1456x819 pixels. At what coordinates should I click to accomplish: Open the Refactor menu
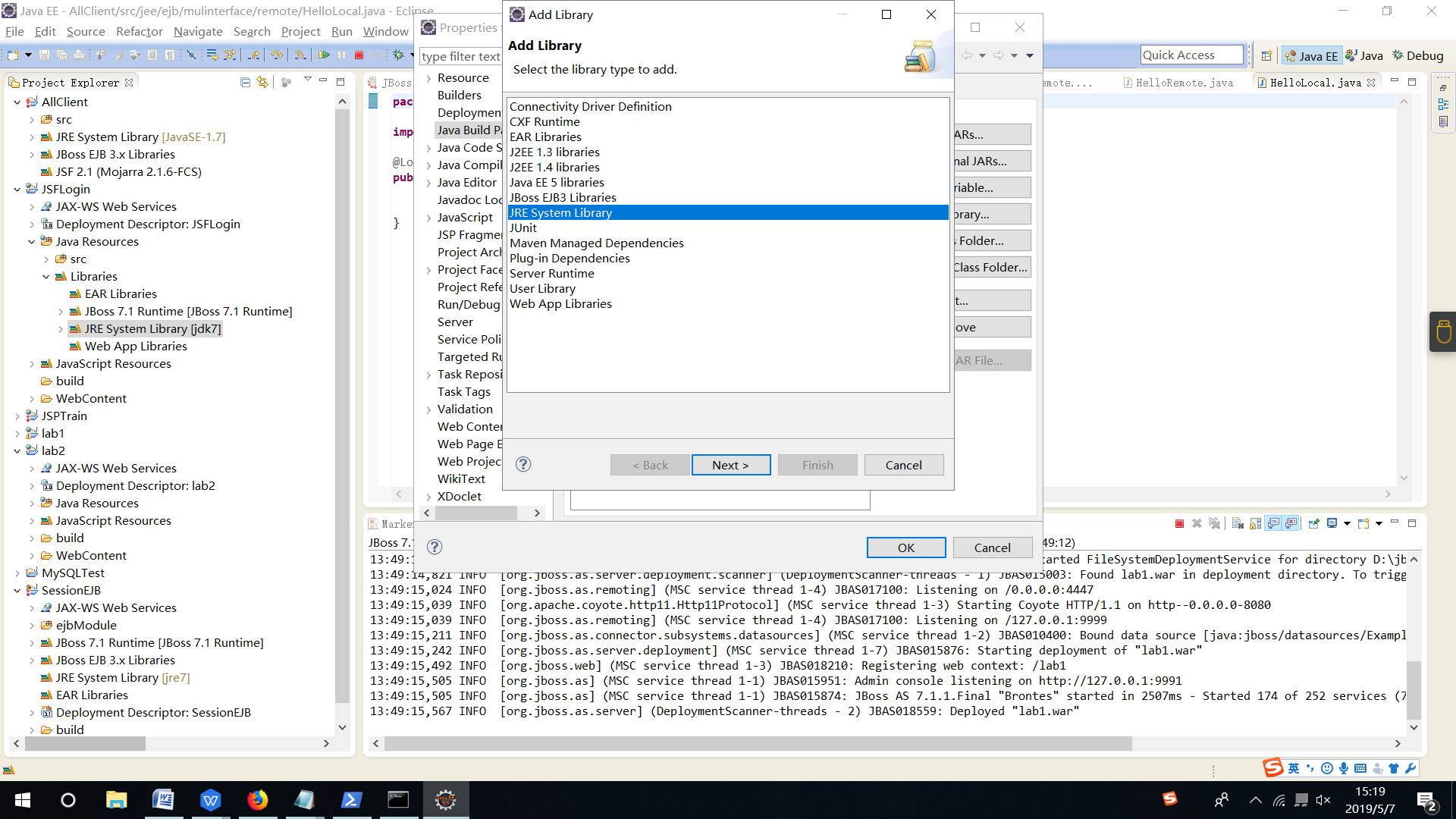point(139,31)
